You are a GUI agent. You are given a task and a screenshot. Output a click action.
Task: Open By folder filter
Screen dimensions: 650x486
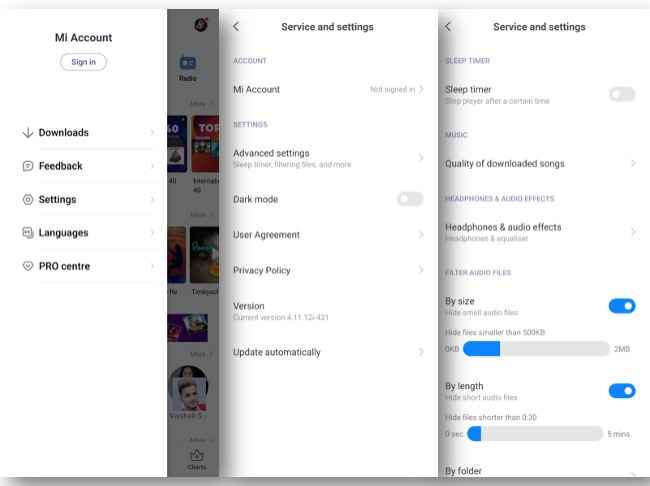540,471
